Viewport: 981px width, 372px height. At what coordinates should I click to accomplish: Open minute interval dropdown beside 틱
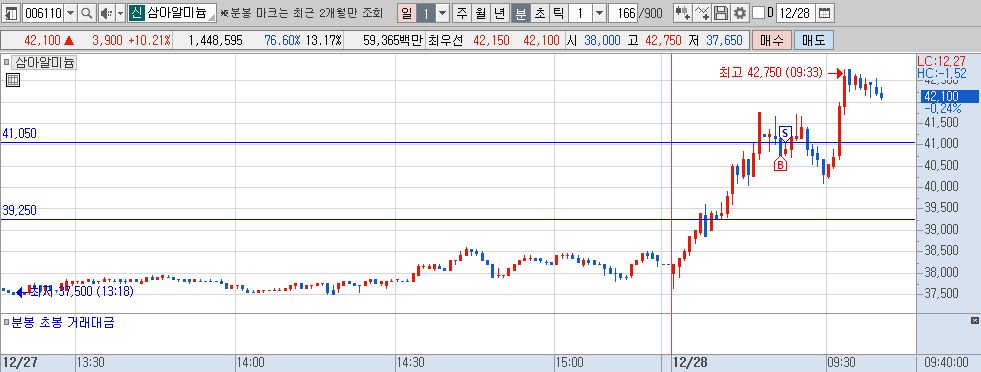(x=599, y=13)
